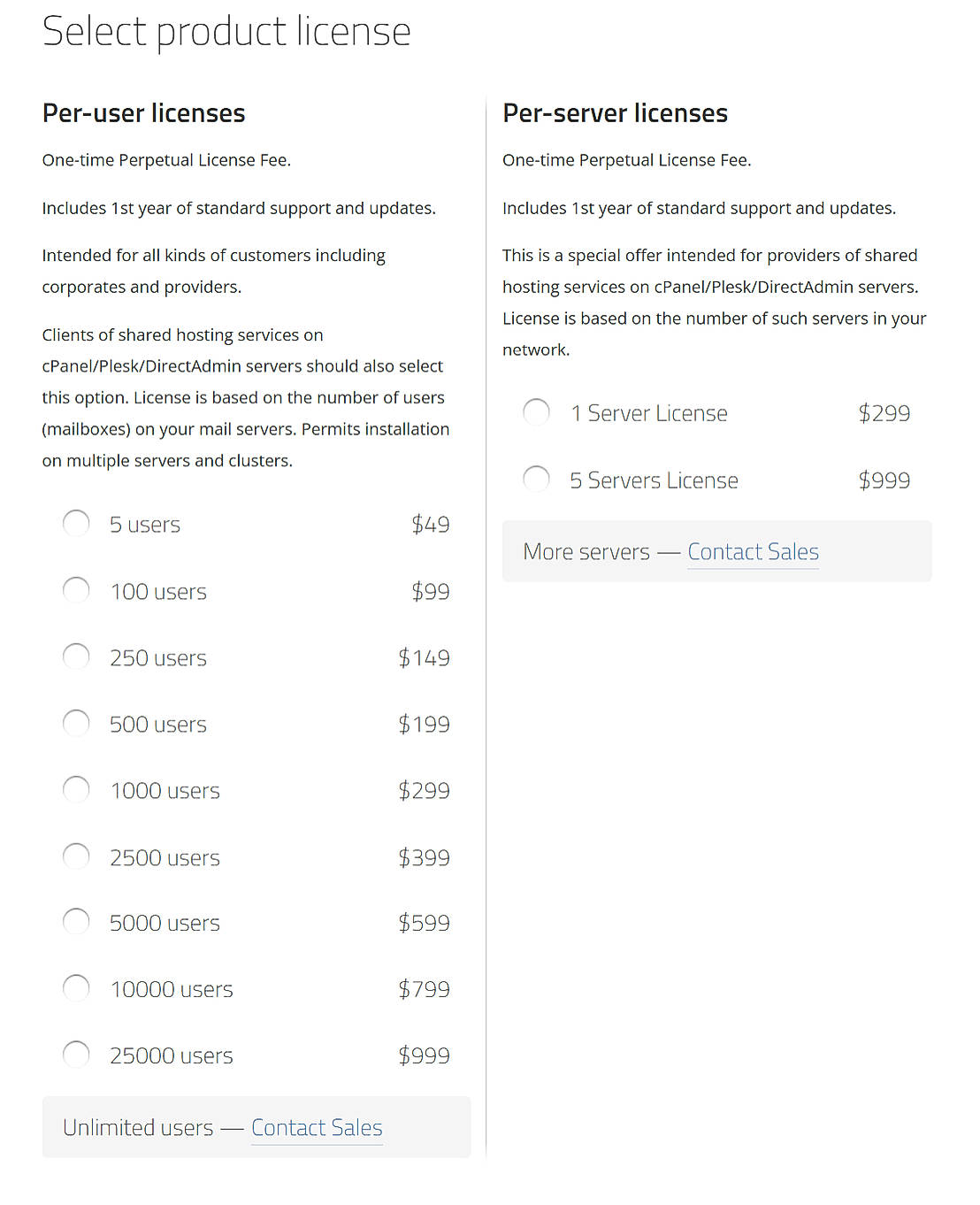Choose the 5 Servers License option
This screenshot has width=980, height=1205.
[536, 479]
